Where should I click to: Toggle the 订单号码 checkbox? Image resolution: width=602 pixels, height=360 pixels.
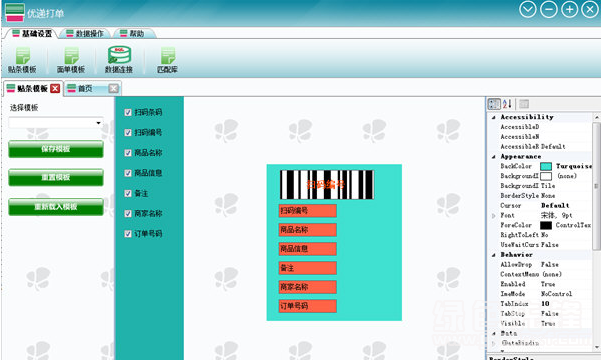coord(128,234)
